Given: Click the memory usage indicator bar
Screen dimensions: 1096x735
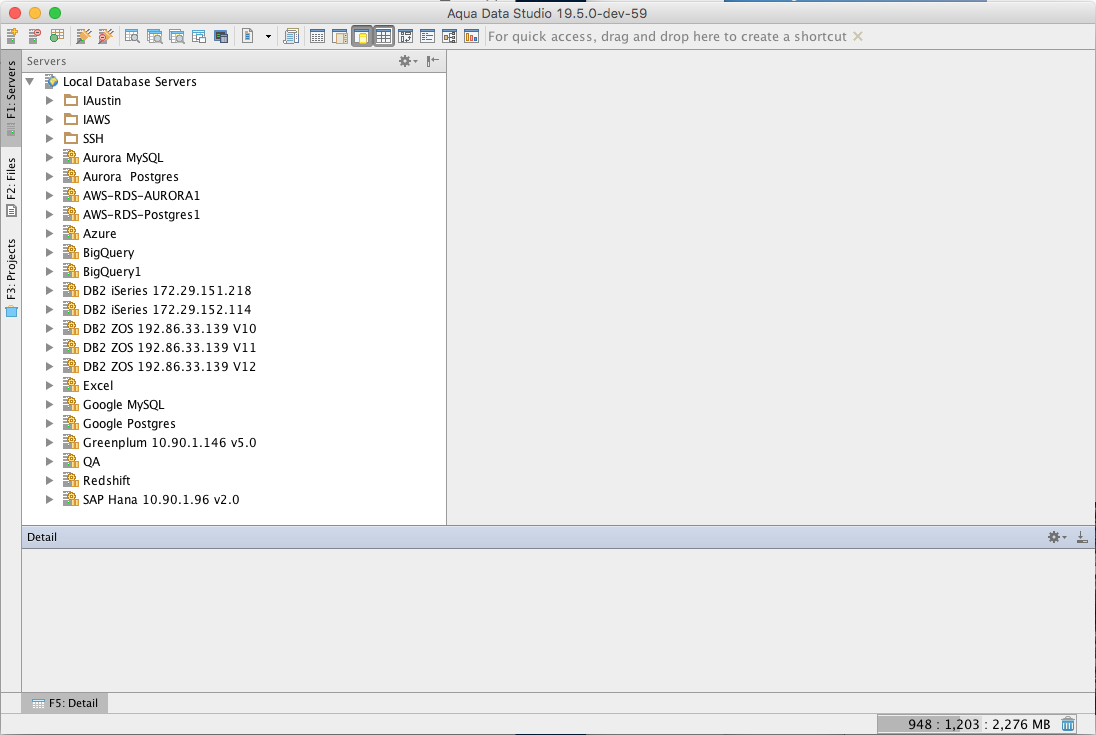Looking at the screenshot, I should [967, 725].
